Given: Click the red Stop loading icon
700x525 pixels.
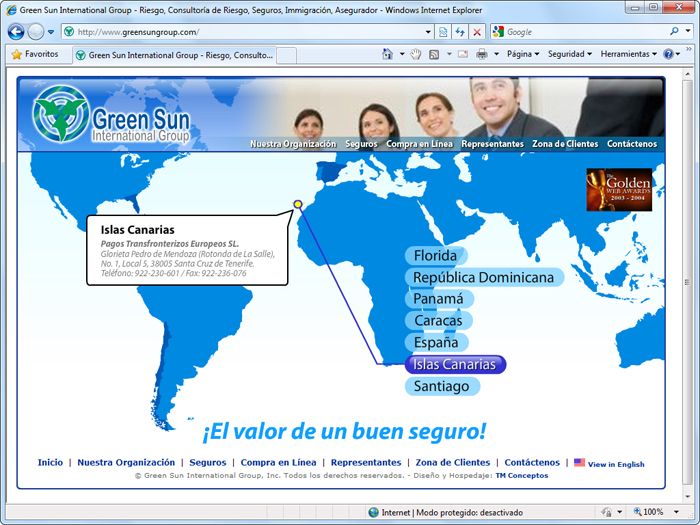Looking at the screenshot, I should pyautogui.click(x=477, y=32).
